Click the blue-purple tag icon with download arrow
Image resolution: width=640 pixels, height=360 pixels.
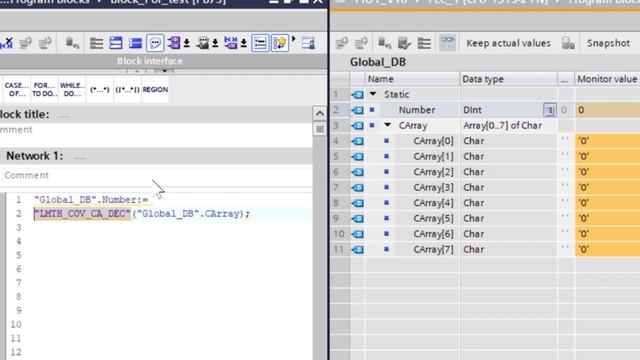click(236, 43)
